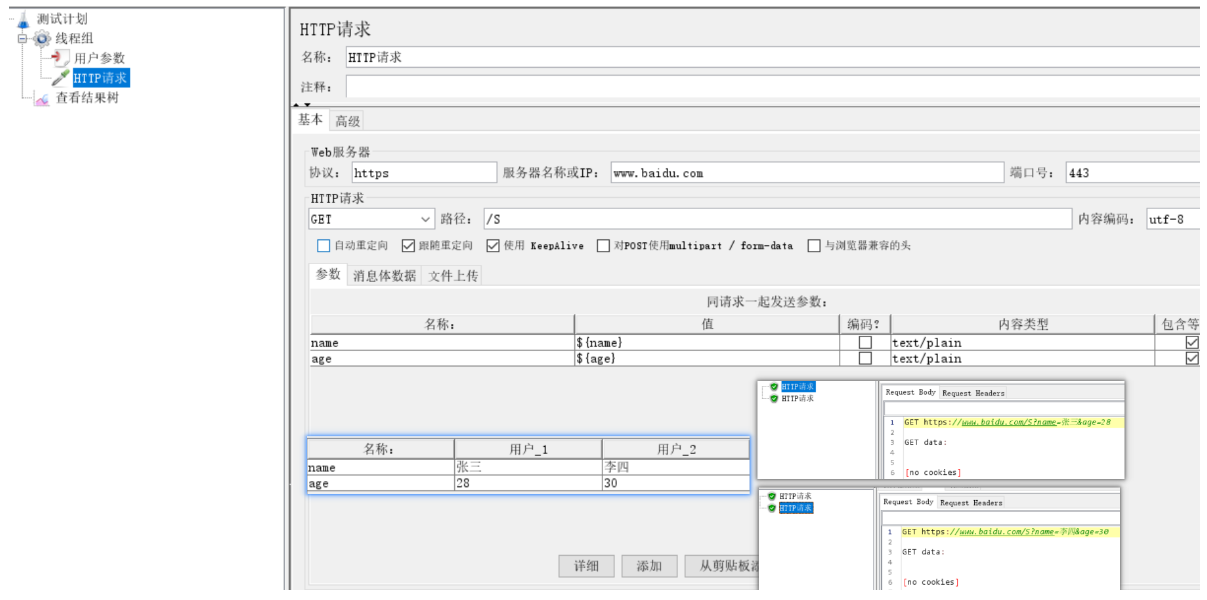Click the 值 column header
Screen dimensions: 1207x600
(x=708, y=324)
